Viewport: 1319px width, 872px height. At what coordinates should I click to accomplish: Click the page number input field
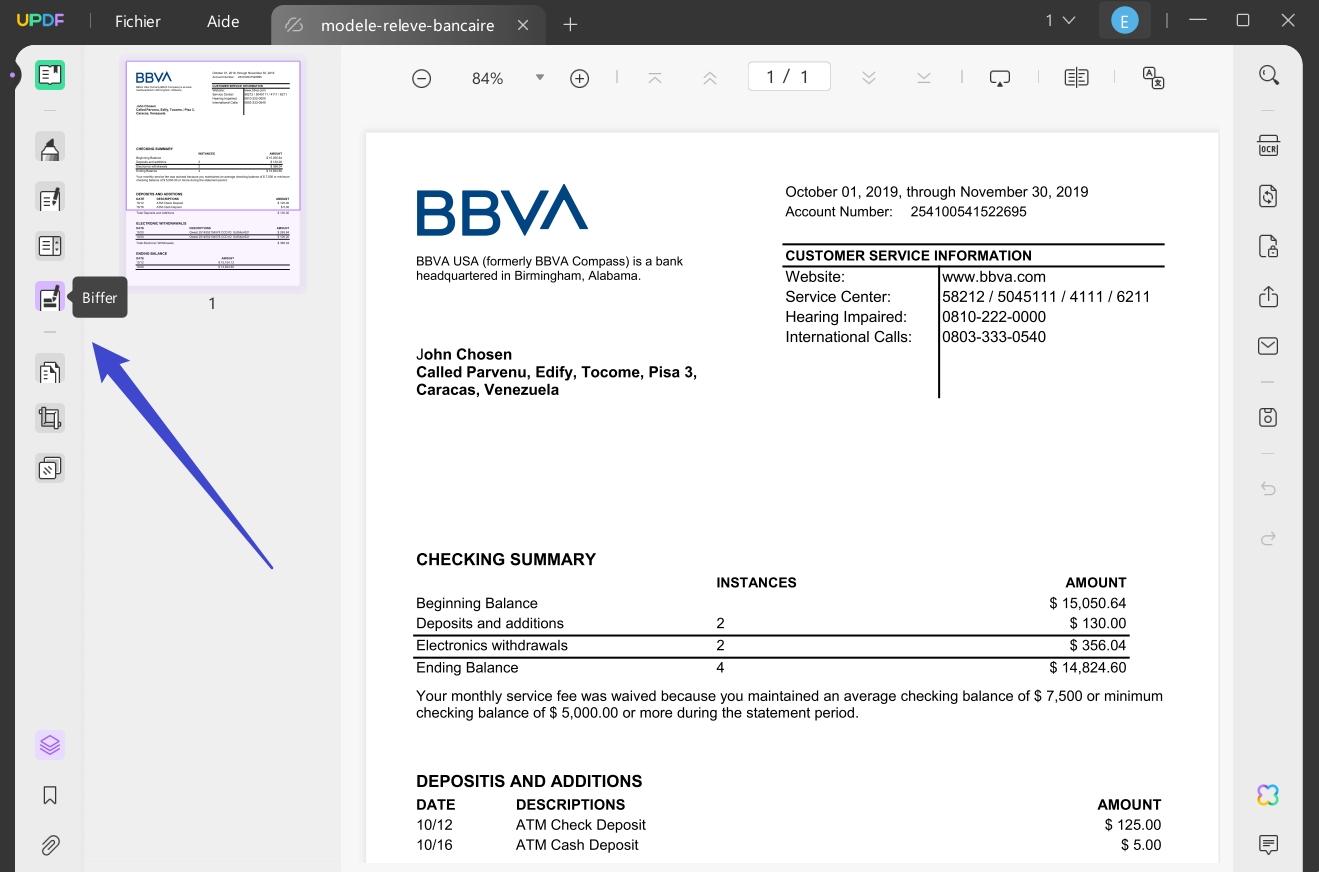[789, 77]
